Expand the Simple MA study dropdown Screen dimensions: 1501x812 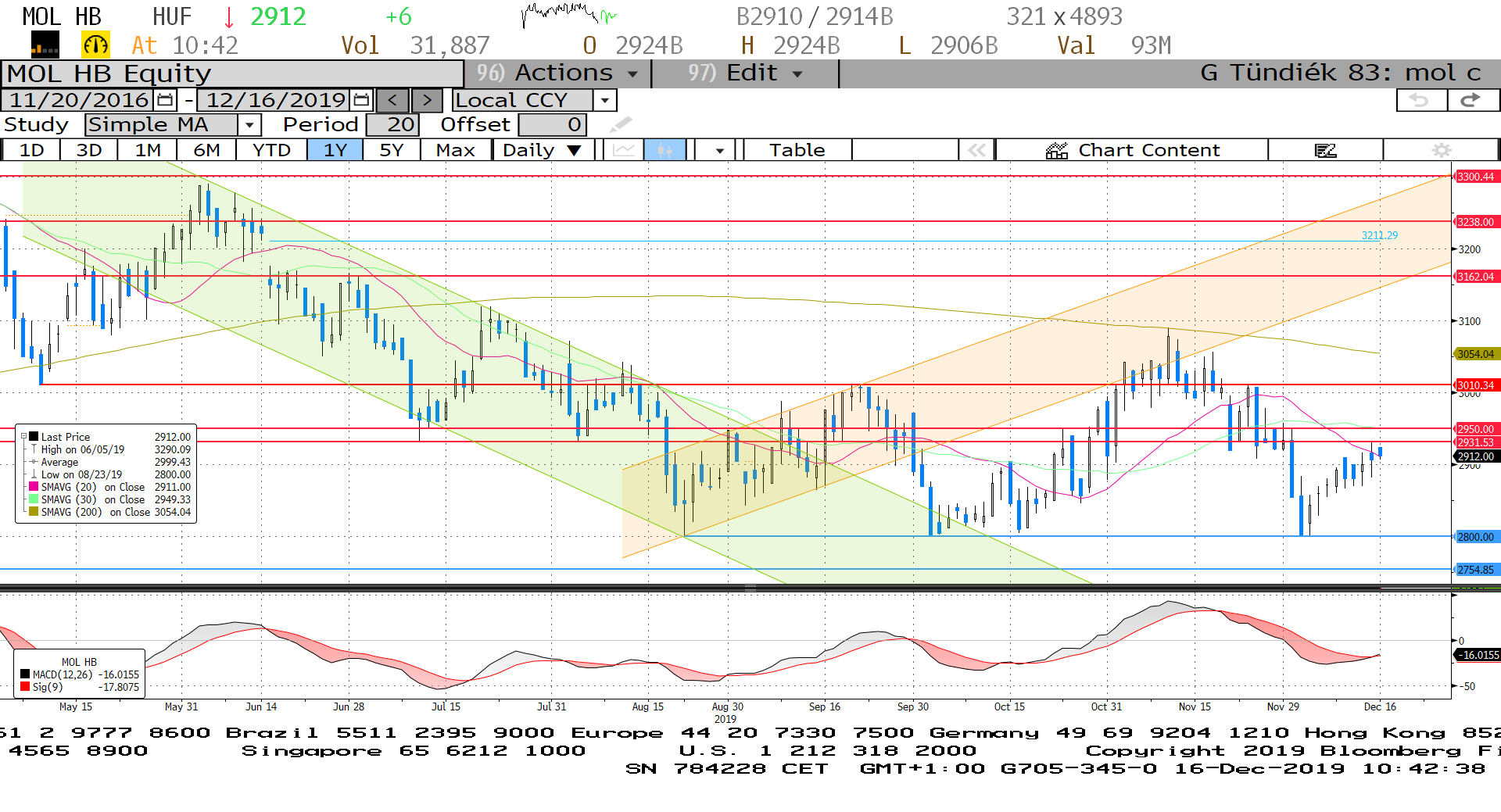pos(249,124)
